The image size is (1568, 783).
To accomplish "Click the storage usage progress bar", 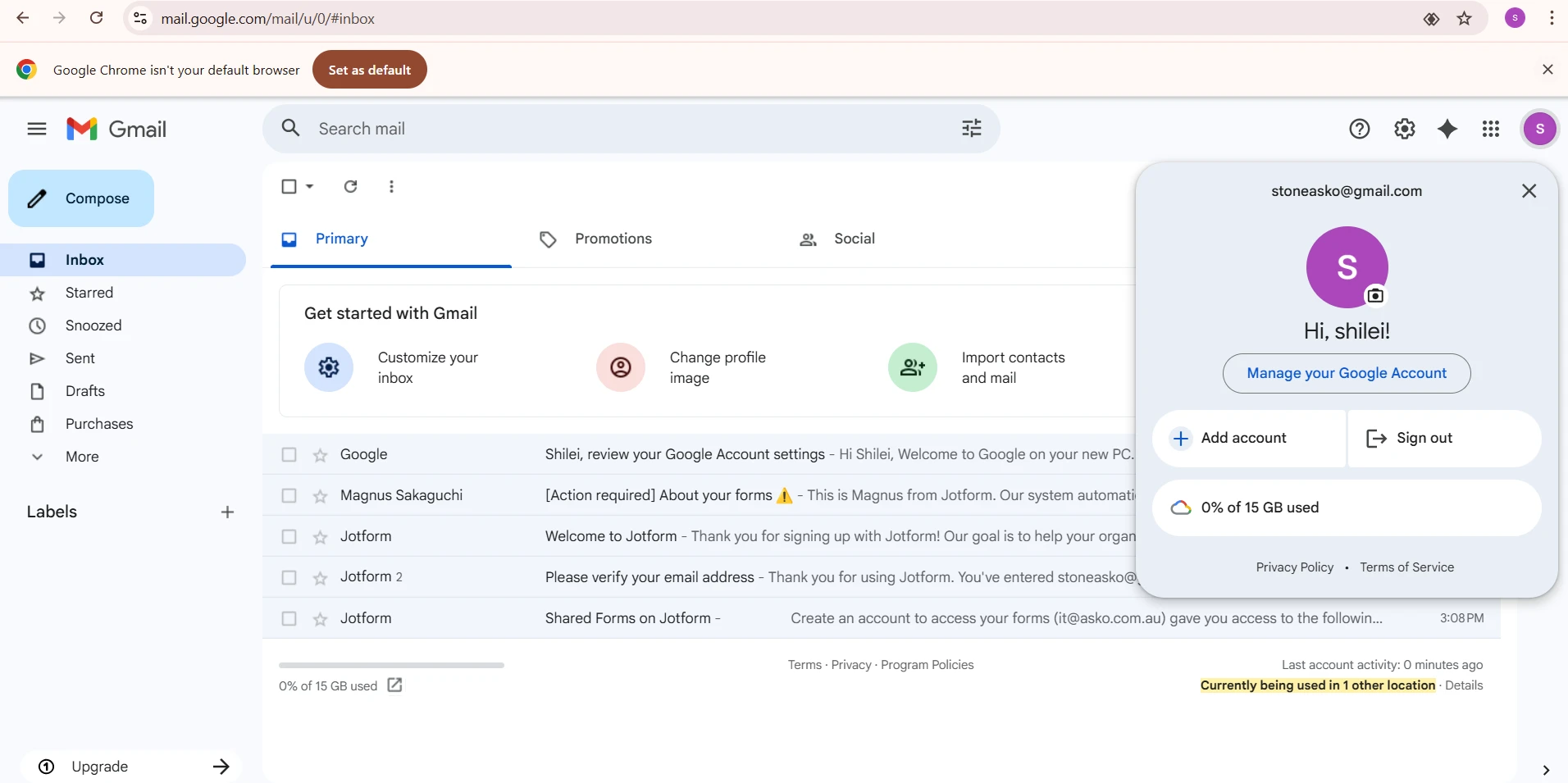I will point(391,665).
